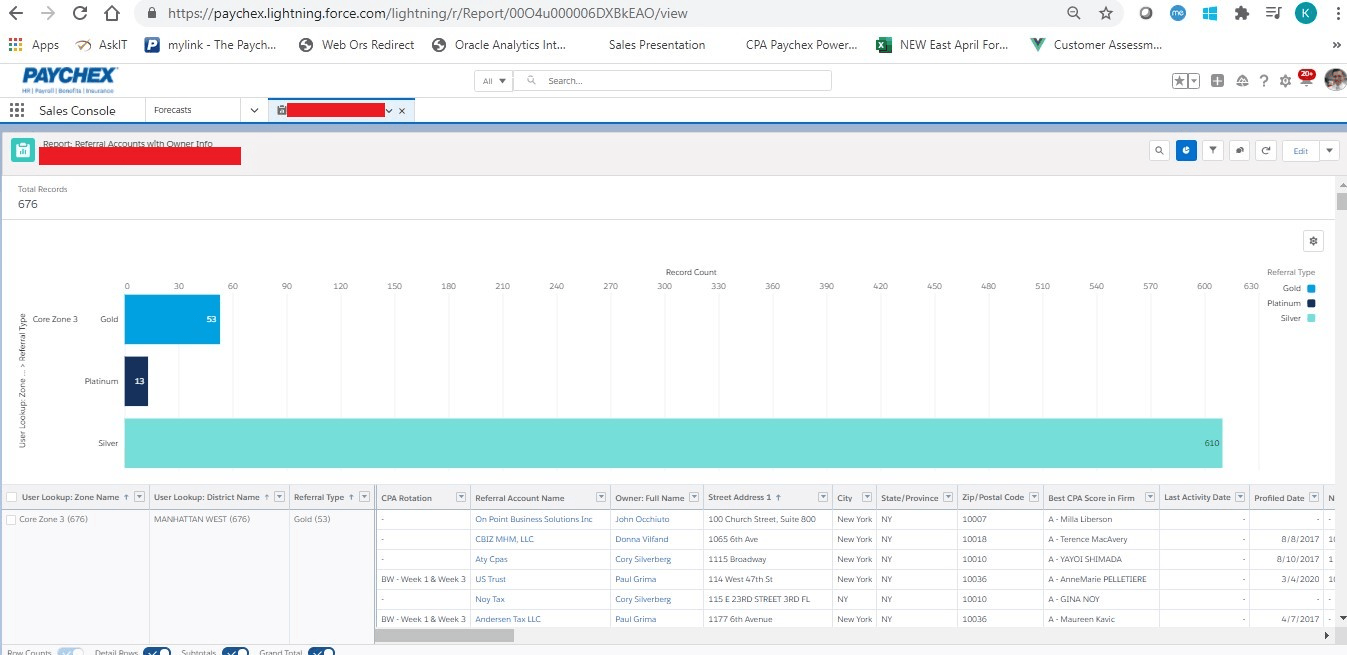This screenshot has height=655, width=1347.
Task: Open the Chrome profile K avatar
Action: pos(1306,13)
